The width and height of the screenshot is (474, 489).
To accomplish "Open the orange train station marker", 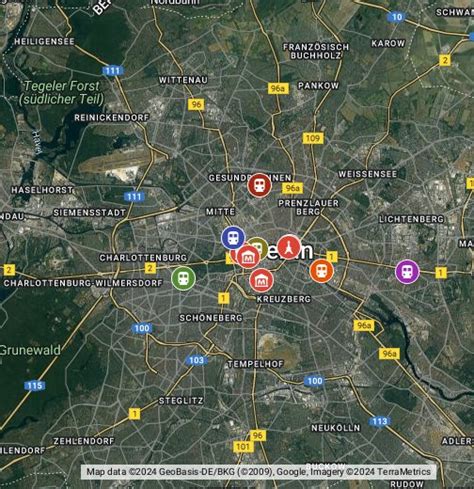I will pyautogui.click(x=322, y=271).
